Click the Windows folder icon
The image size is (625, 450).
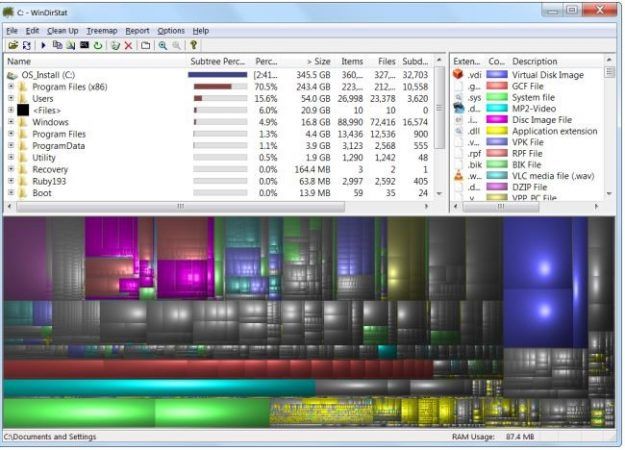(x=23, y=122)
